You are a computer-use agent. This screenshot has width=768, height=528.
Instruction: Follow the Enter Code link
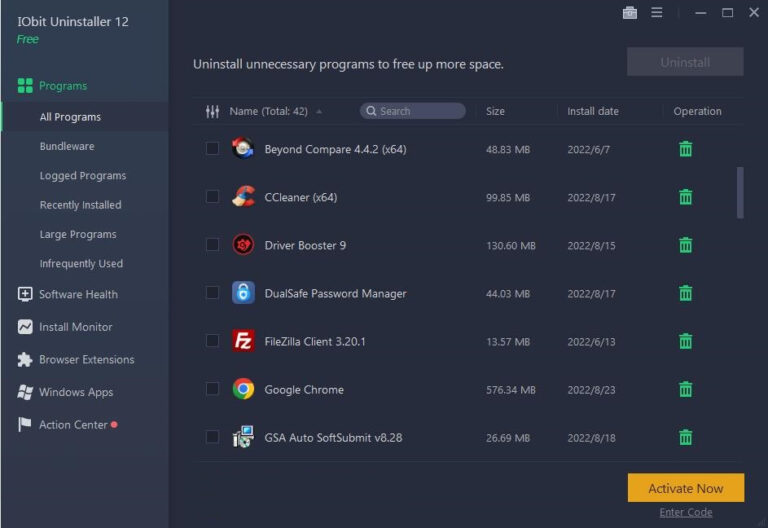[x=685, y=513]
